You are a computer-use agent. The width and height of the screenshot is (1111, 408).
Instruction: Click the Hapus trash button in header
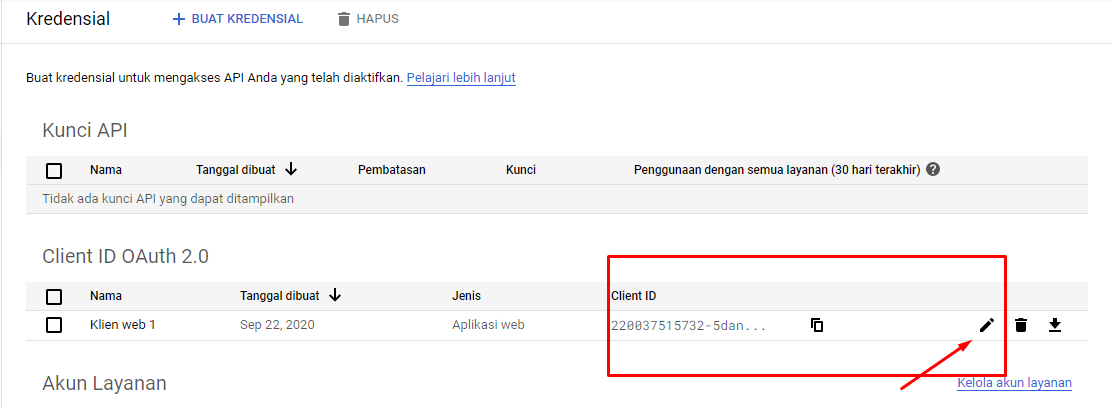367,19
